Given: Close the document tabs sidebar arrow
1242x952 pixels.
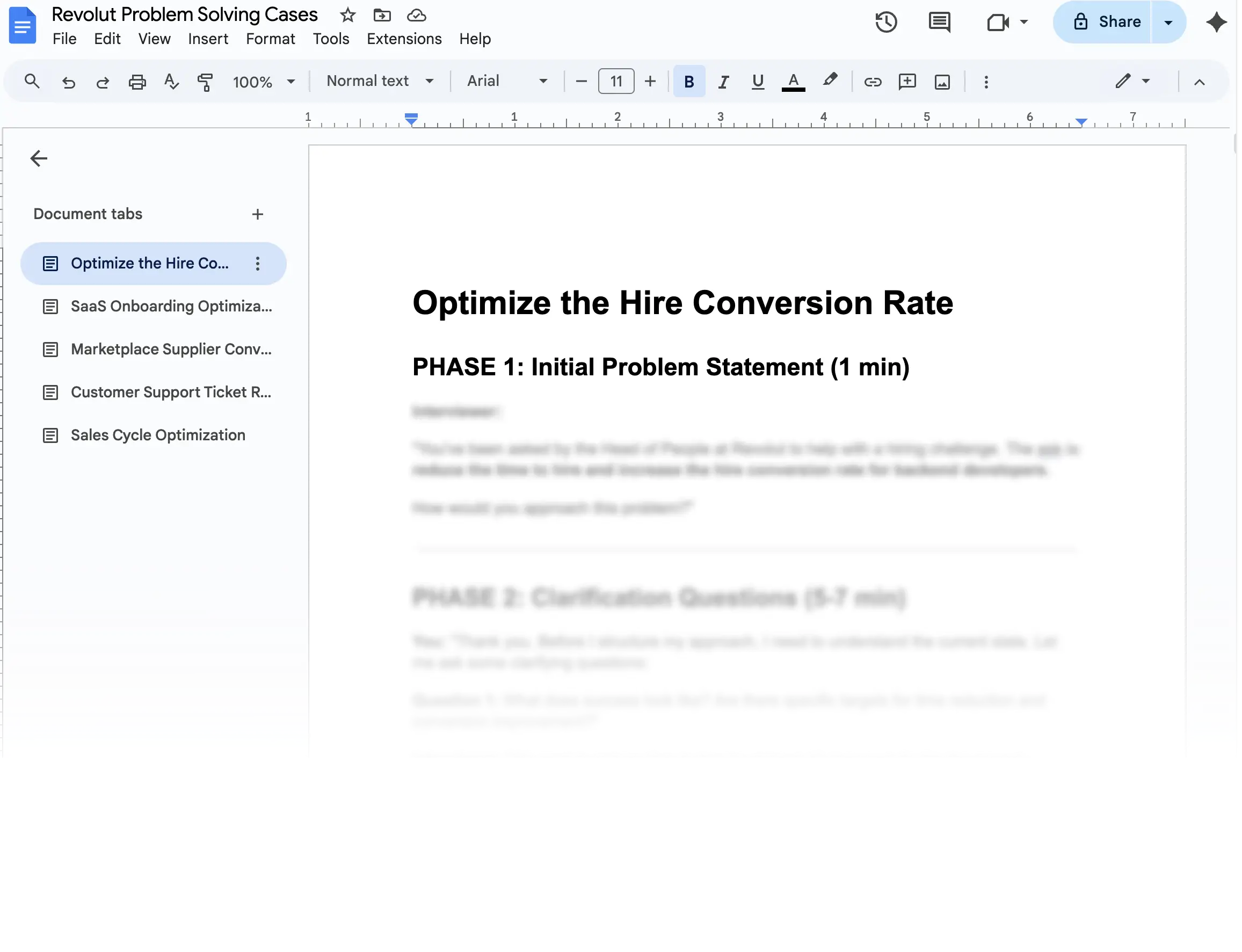Looking at the screenshot, I should pyautogui.click(x=39, y=159).
